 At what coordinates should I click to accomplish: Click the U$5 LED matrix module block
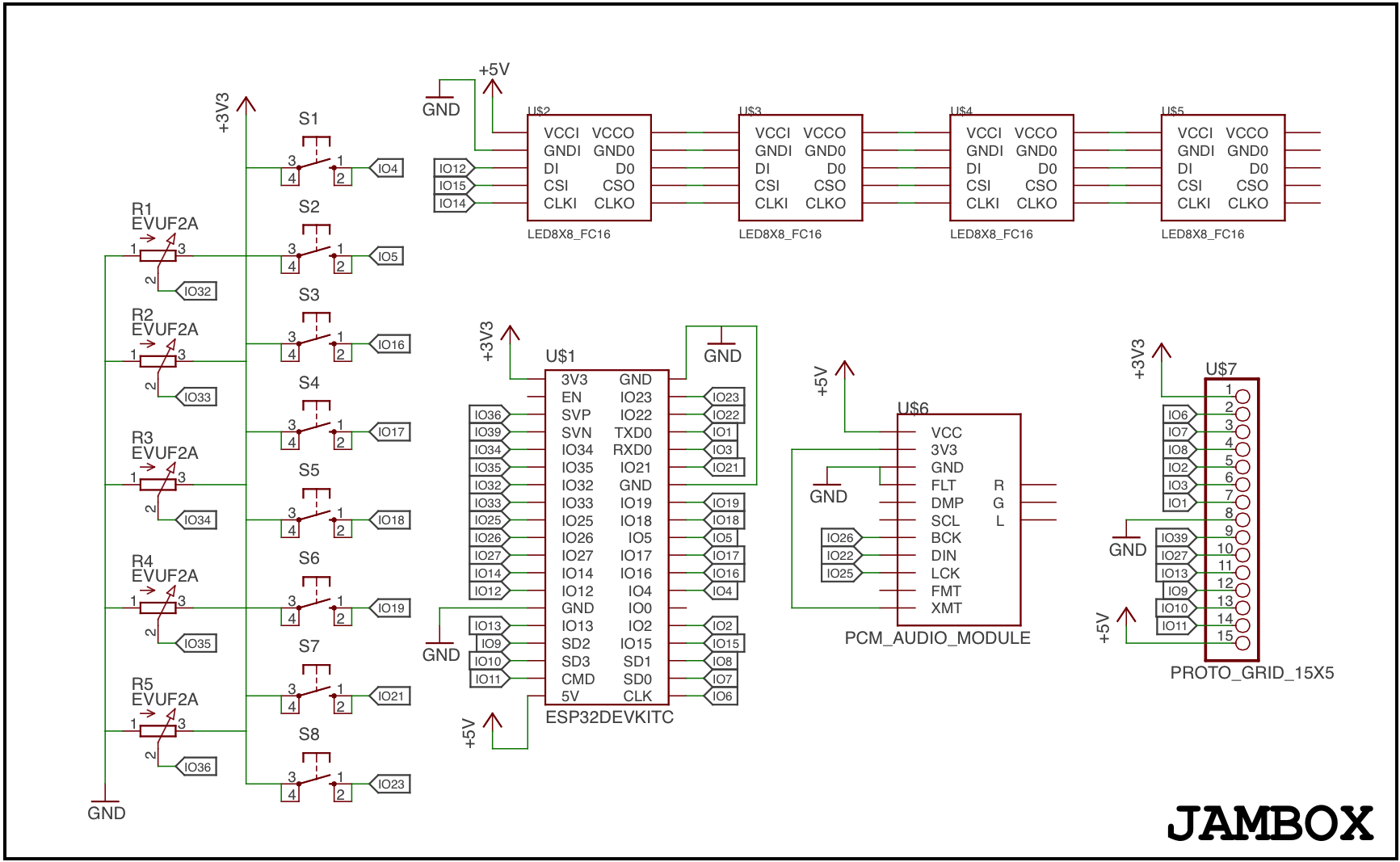[x=1222, y=167]
